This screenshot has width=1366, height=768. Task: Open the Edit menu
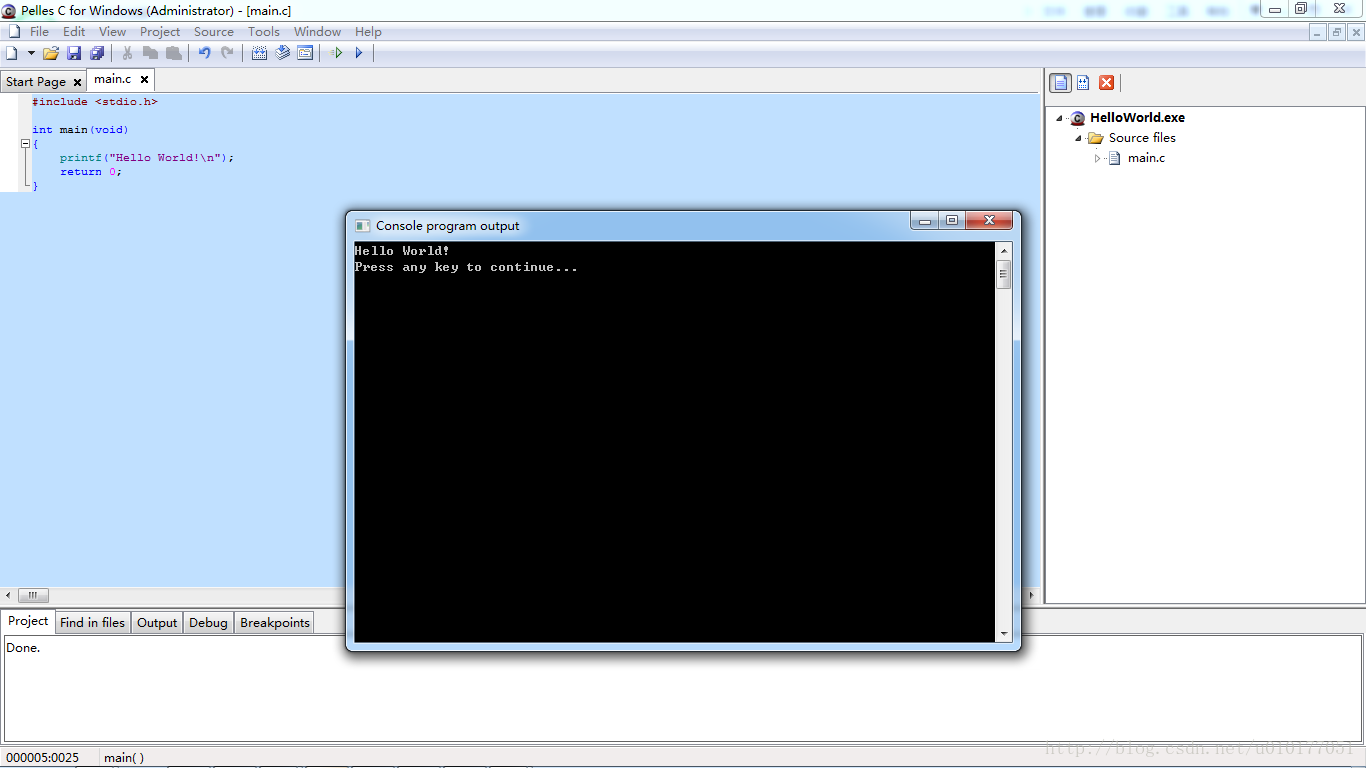click(74, 32)
